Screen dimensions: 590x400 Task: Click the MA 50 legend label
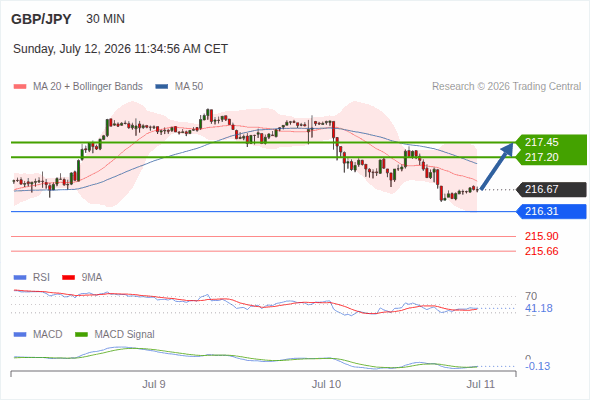click(189, 87)
